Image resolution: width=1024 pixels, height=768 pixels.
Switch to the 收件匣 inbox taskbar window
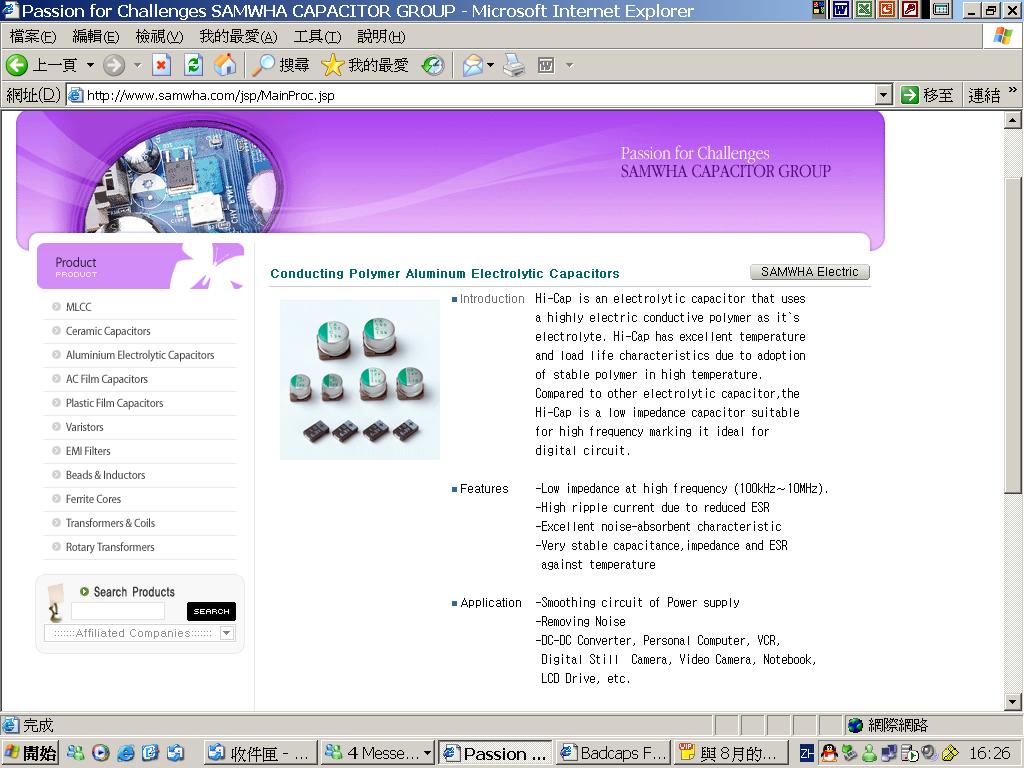[259, 753]
